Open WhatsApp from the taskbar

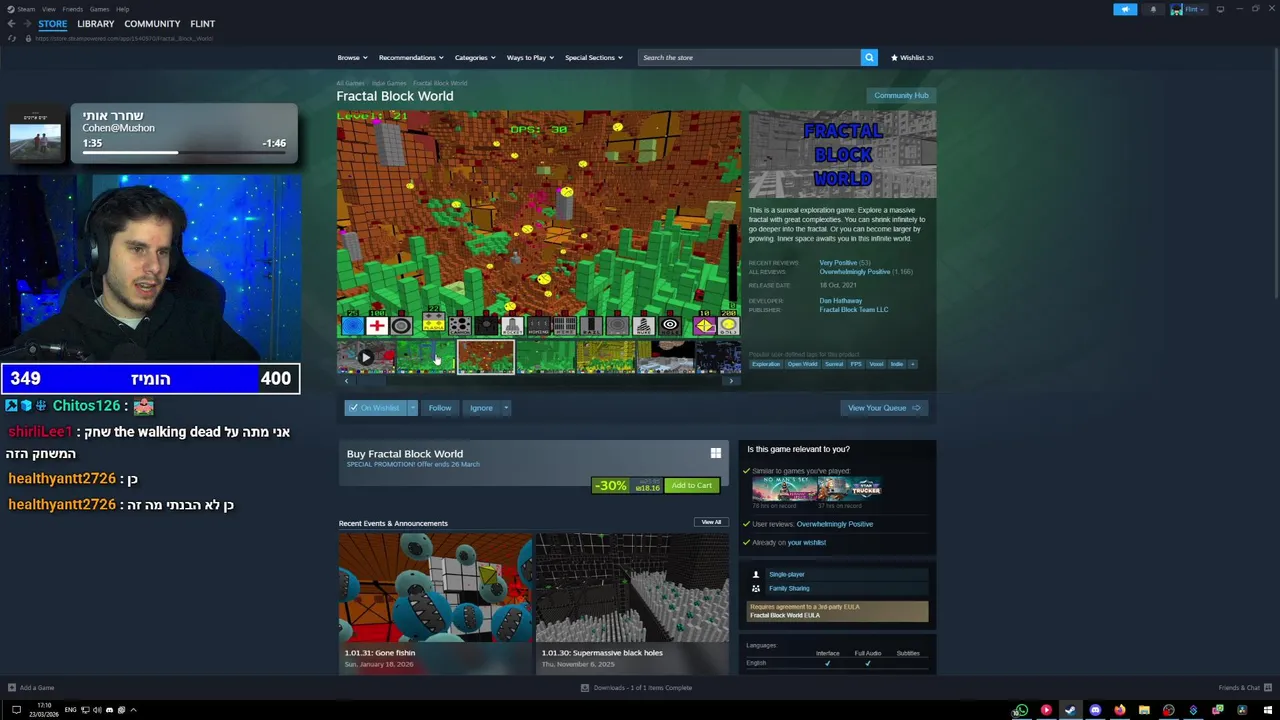tap(1021, 710)
